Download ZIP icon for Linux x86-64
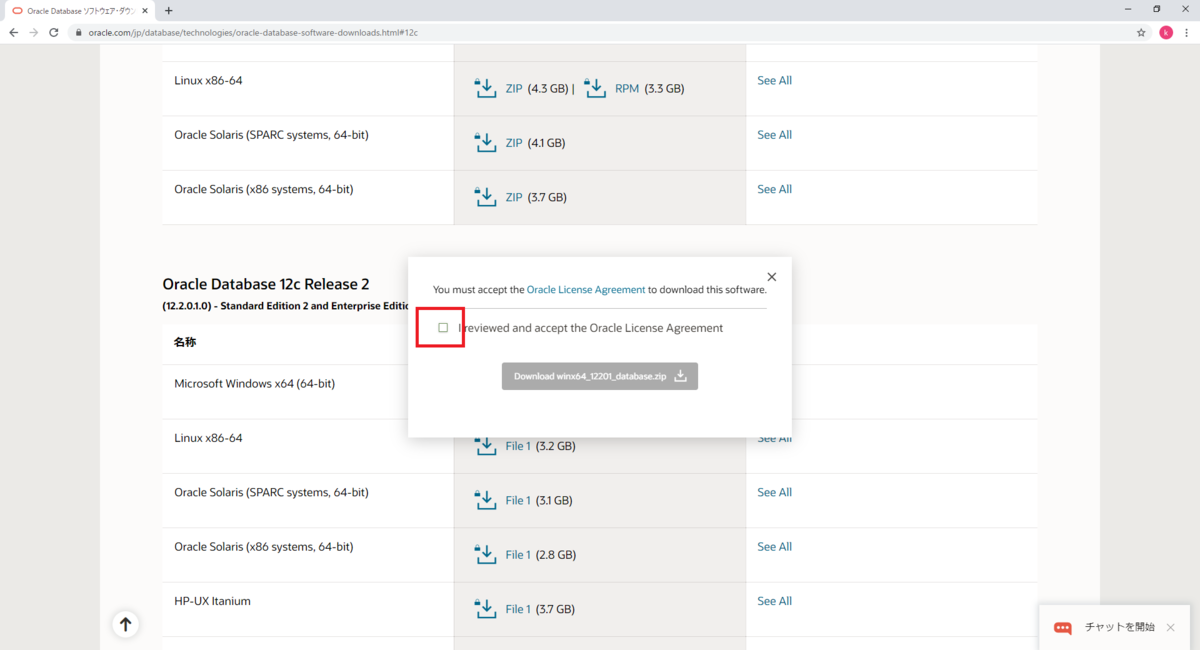The image size is (1200, 650). [485, 88]
